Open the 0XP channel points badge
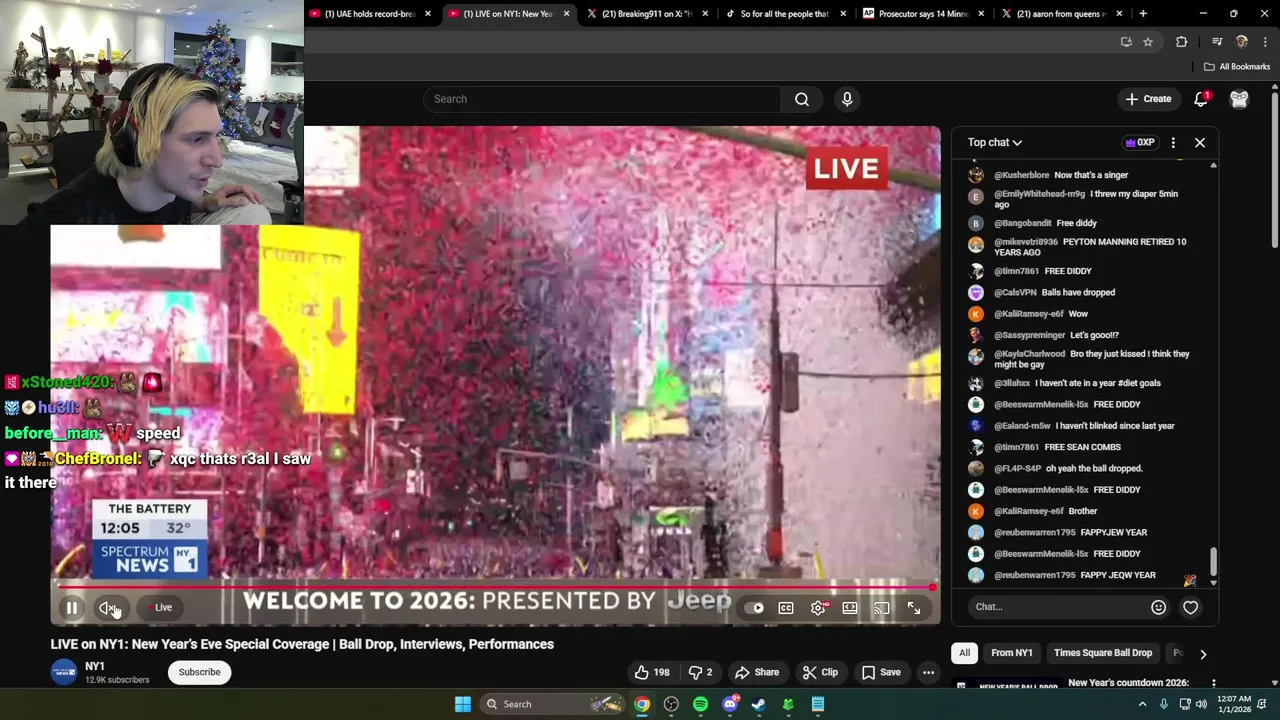Viewport: 1280px width, 720px height. (1140, 142)
